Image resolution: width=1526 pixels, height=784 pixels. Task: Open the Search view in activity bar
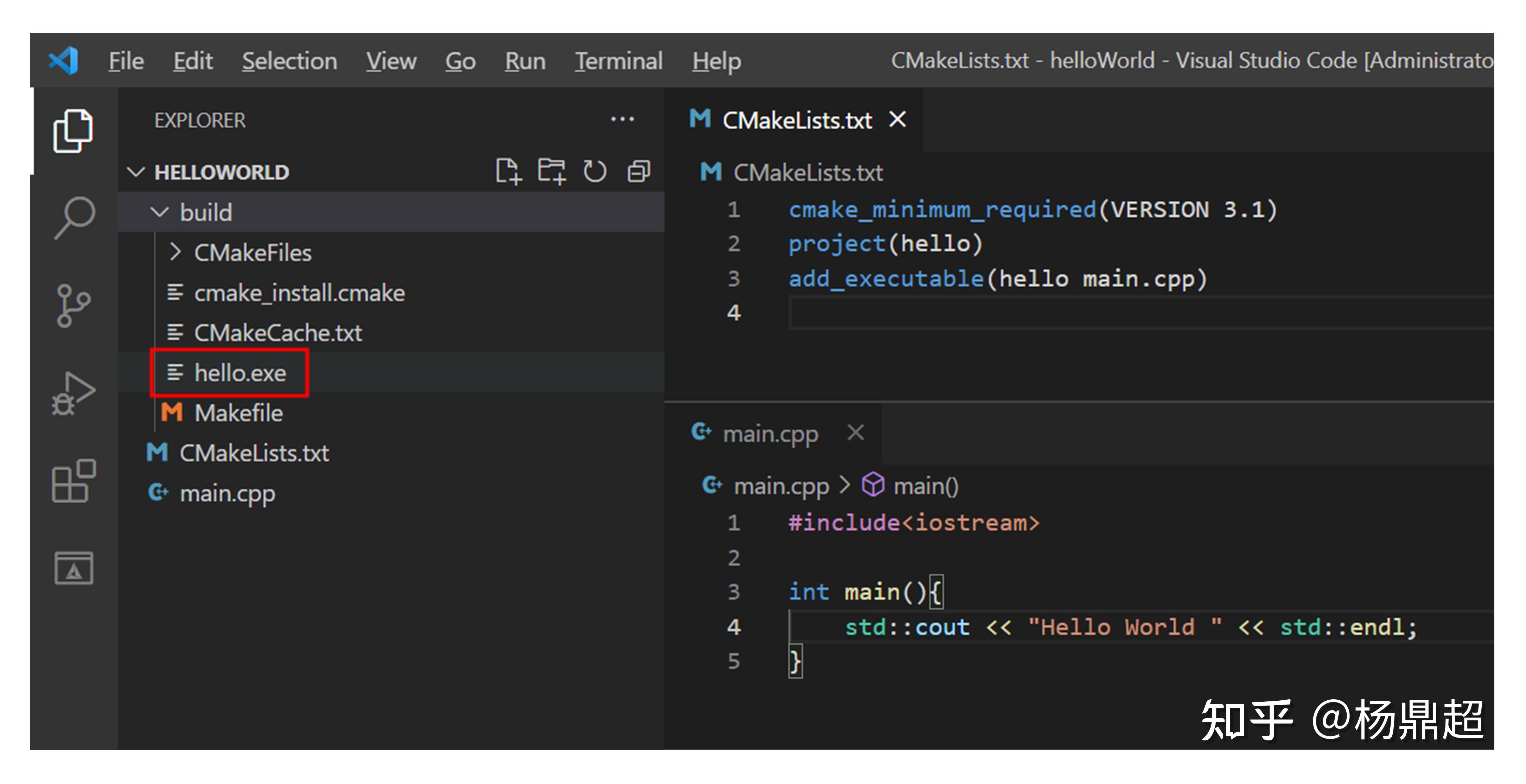75,217
